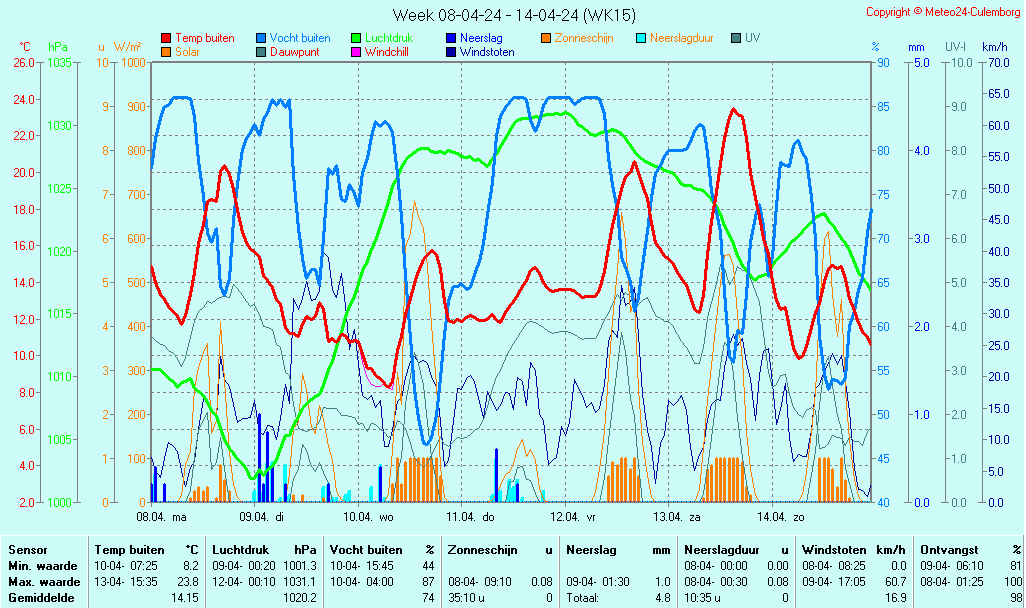This screenshot has width=1026, height=608.
Task: Click the UV legend color box
Action: point(735,38)
